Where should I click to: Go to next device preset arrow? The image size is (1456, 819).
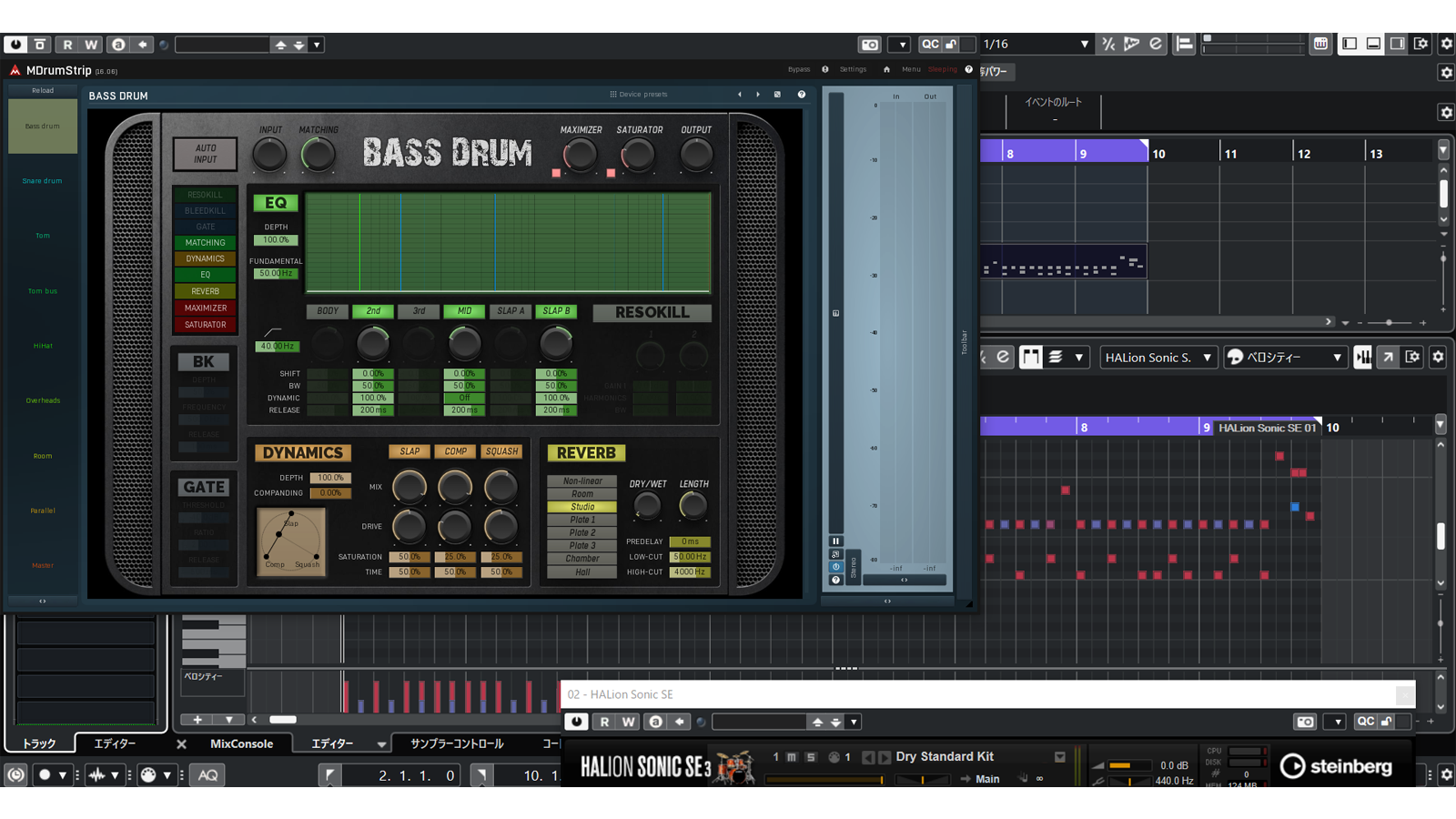[758, 95]
